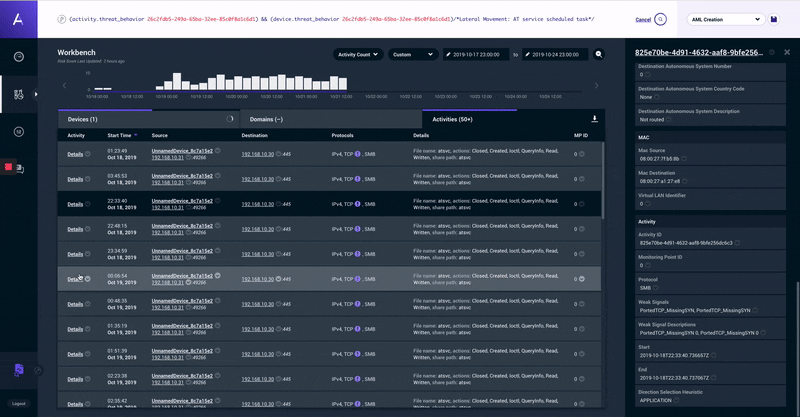
Task: Edit the end date 2019-10-24 23:00:00
Action: (x=555, y=55)
